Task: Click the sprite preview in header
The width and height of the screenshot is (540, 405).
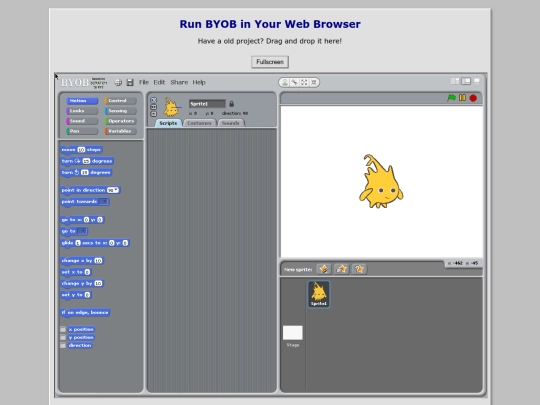Action: tap(171, 107)
